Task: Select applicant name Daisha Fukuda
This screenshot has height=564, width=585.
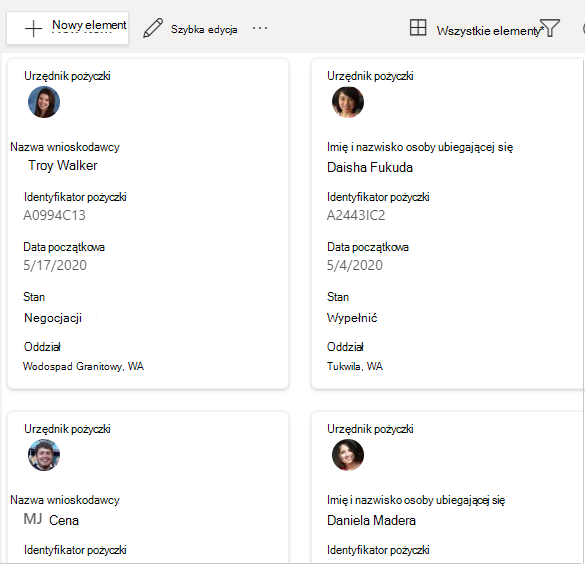Action: 370,167
